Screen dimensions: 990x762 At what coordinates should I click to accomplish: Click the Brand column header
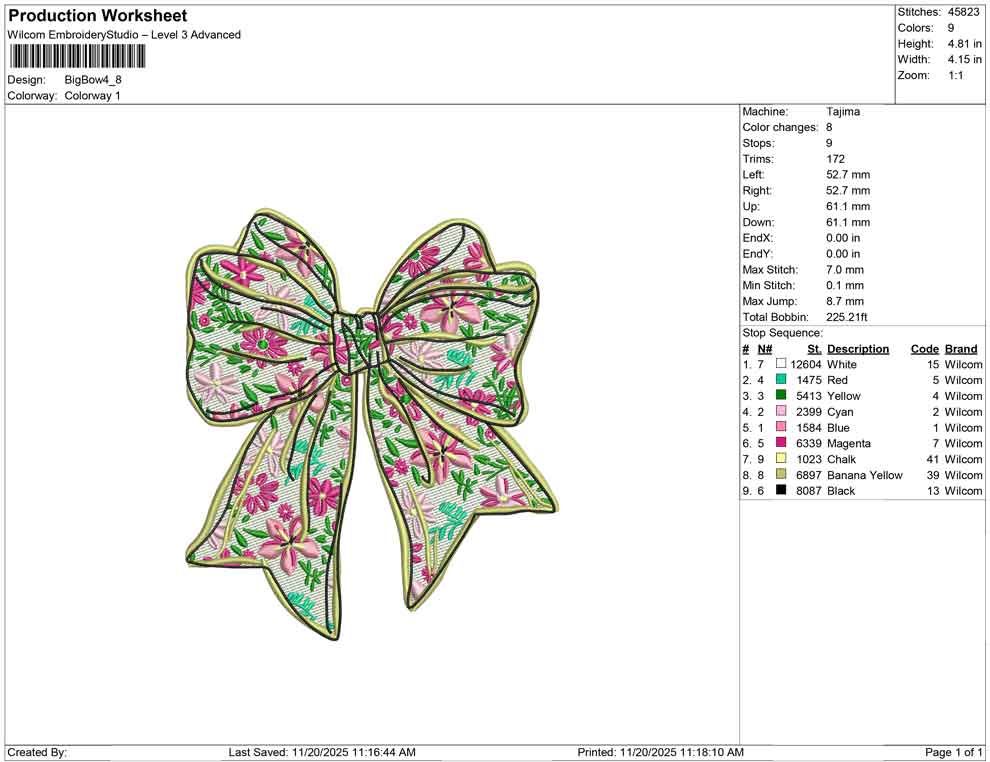click(x=961, y=349)
